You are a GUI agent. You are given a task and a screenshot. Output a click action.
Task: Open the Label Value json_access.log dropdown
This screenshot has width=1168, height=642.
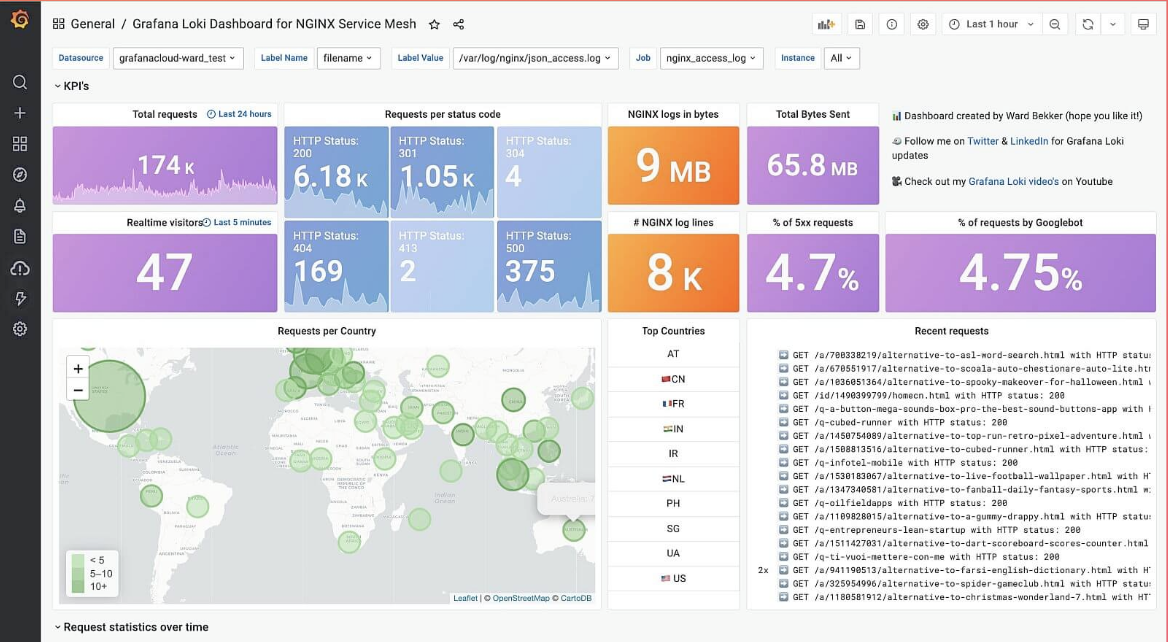pos(536,58)
